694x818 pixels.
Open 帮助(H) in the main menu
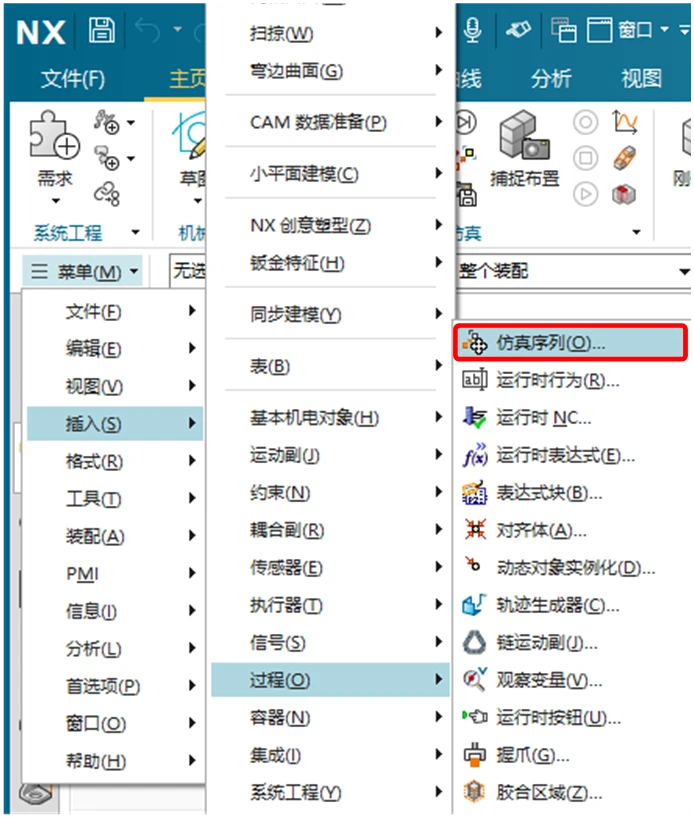(115, 761)
